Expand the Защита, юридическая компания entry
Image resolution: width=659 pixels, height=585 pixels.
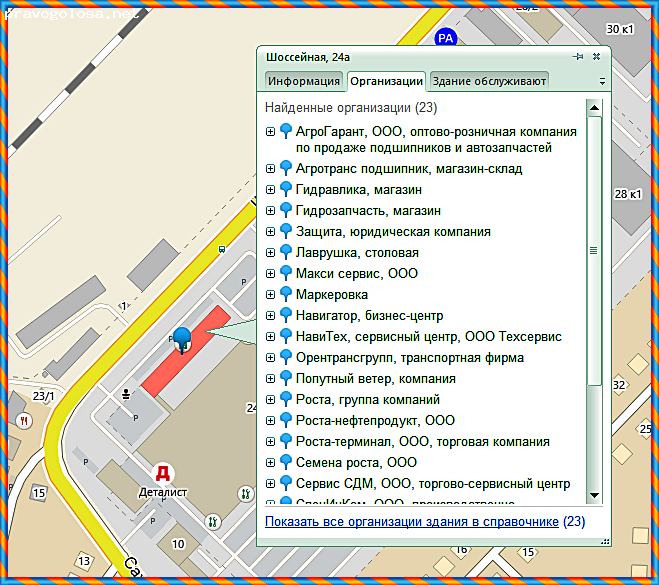270,231
